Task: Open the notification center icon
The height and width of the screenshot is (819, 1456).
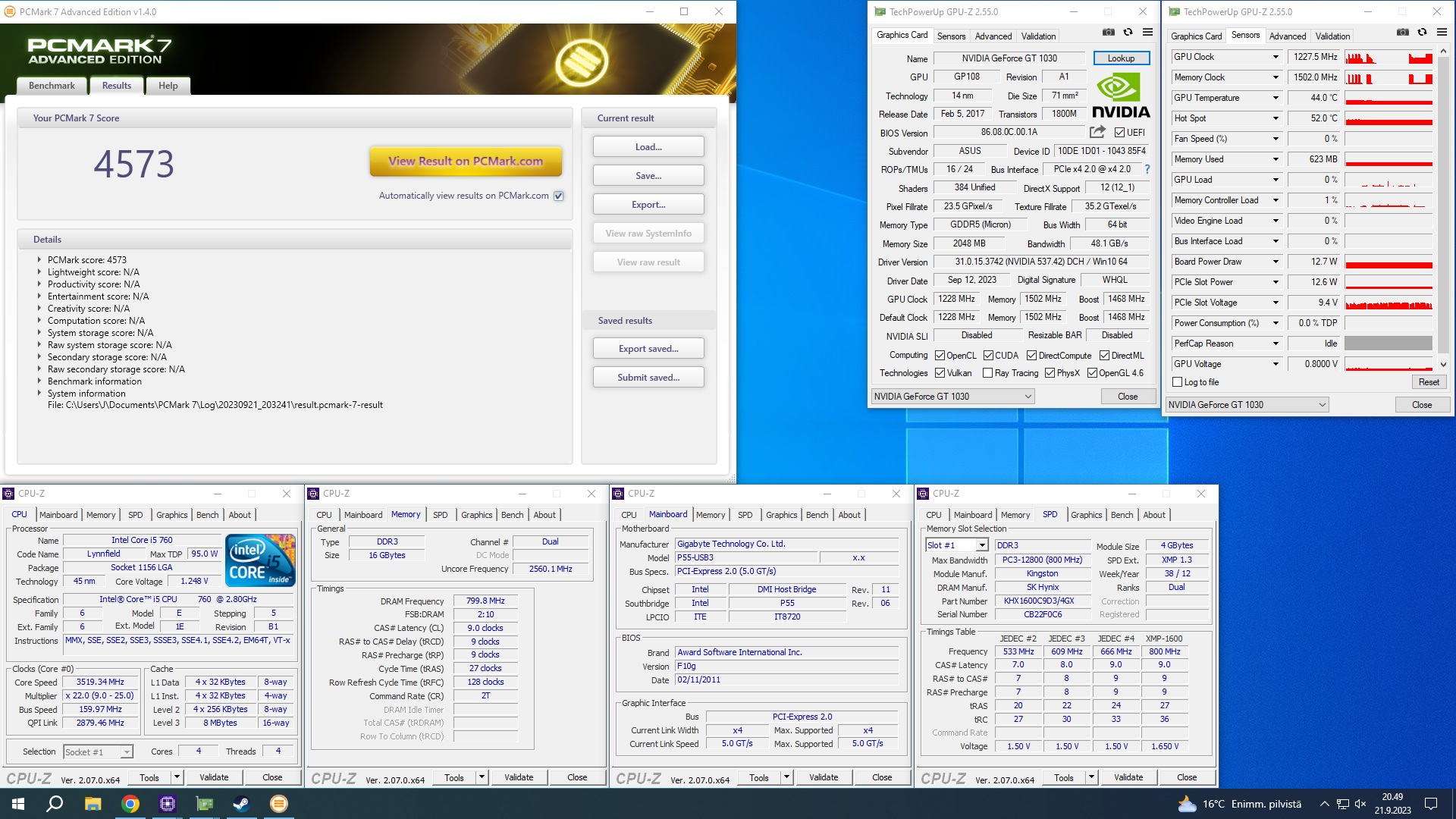Action: coord(1431,804)
